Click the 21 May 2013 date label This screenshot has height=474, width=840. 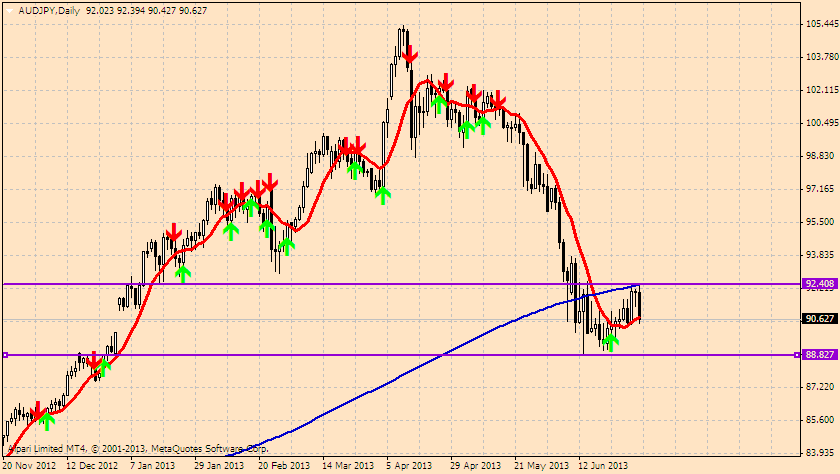click(x=541, y=465)
